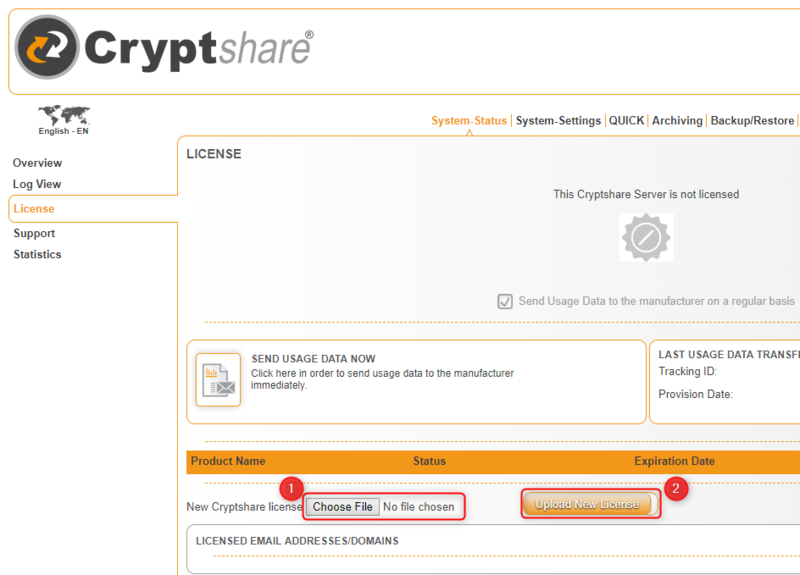Go to Support in the sidebar
This screenshot has width=800, height=575.
click(x=34, y=233)
